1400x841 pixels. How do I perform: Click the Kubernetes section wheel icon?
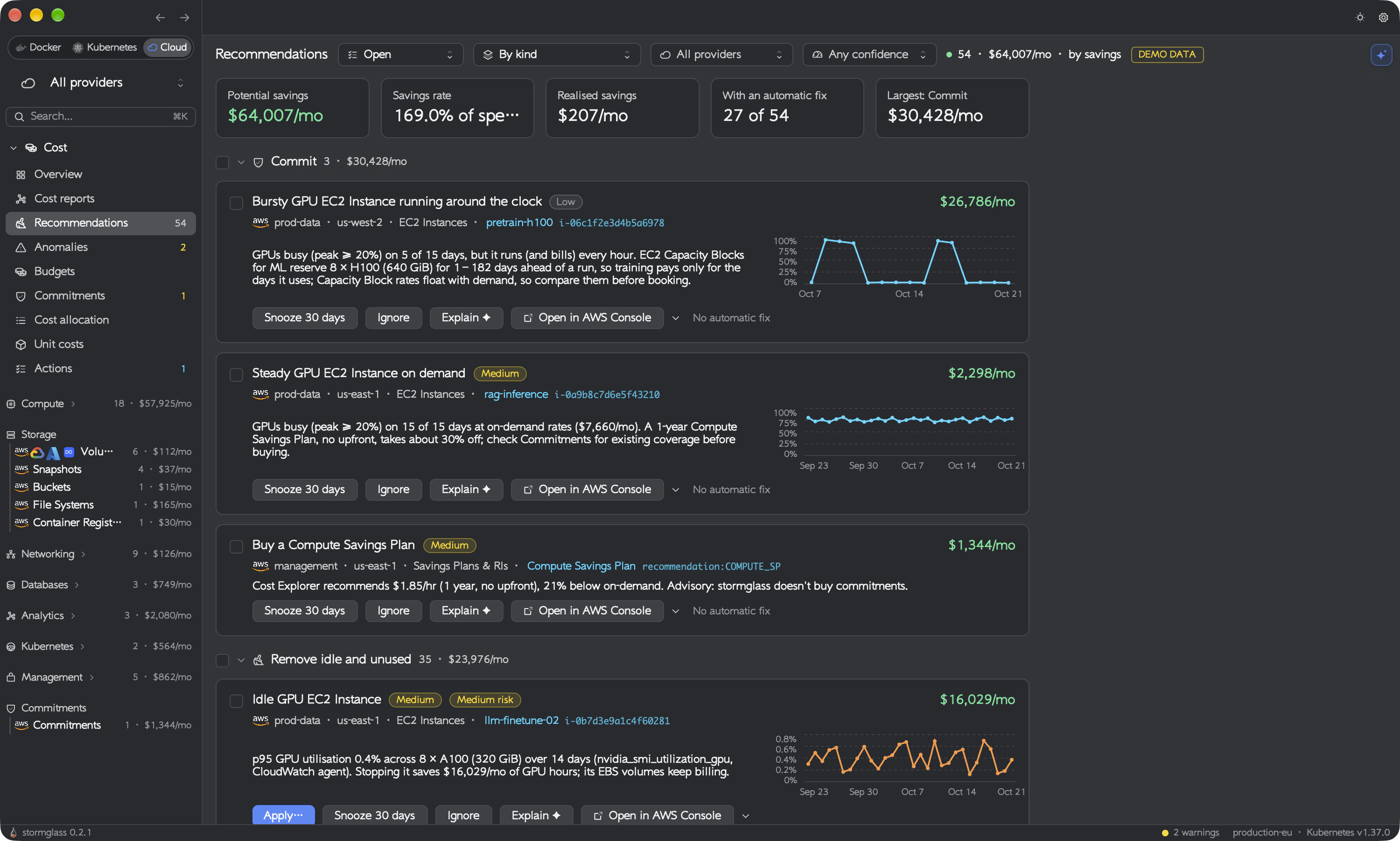11,647
